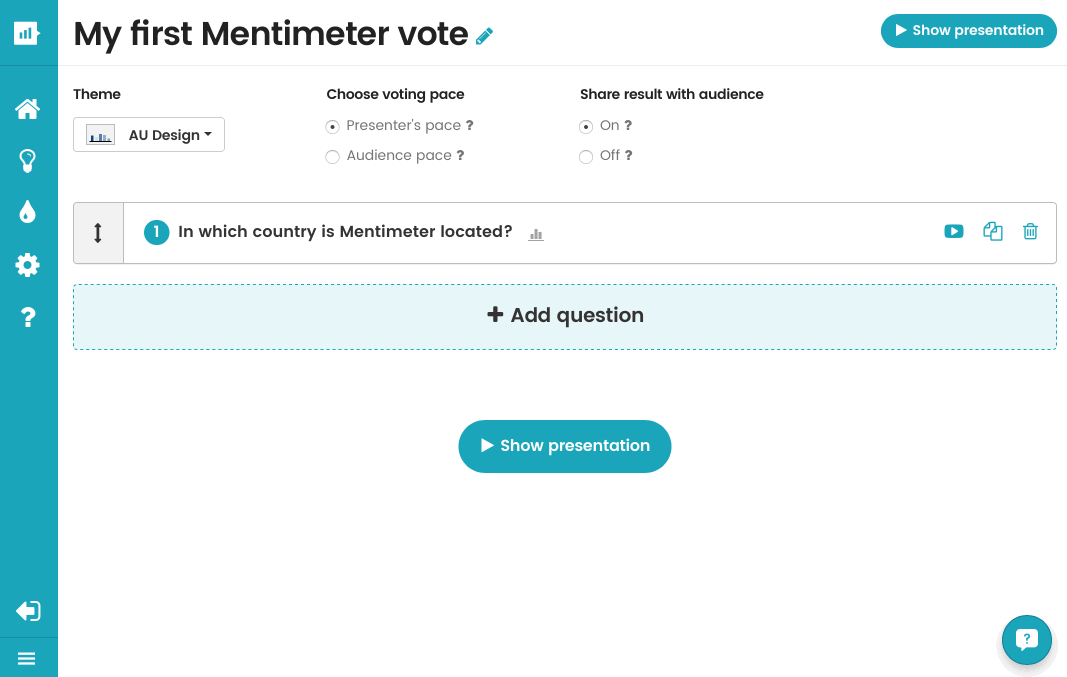1067x677 pixels.
Task: Open the home icon in the sidebar
Action: (x=28, y=109)
